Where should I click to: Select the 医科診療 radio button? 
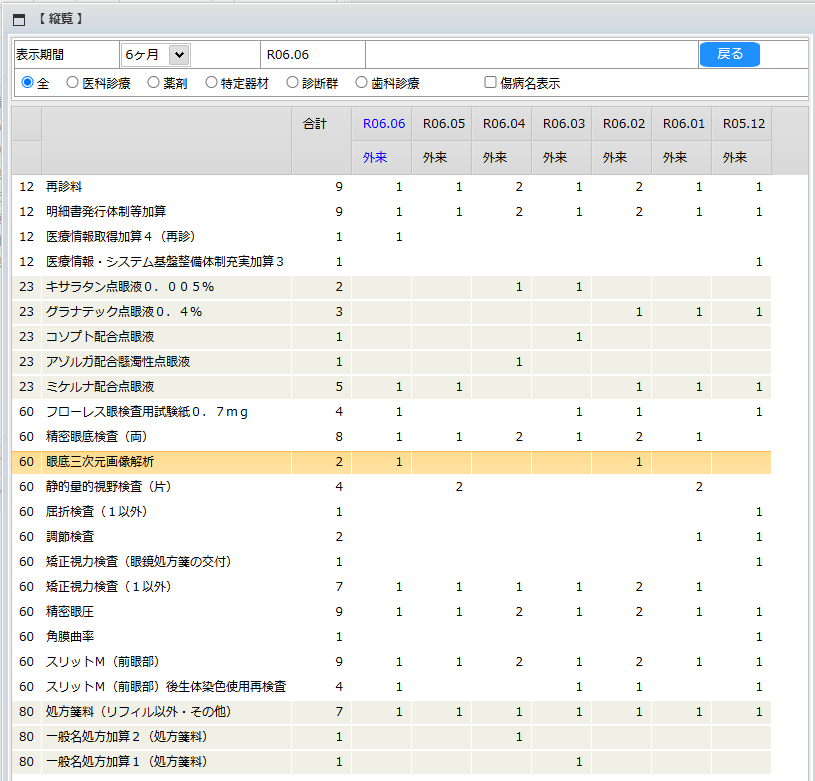pos(72,83)
